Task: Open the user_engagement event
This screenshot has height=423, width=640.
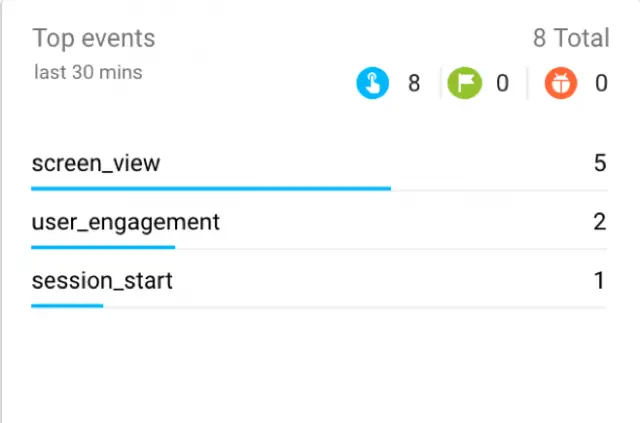Action: pyautogui.click(x=125, y=222)
